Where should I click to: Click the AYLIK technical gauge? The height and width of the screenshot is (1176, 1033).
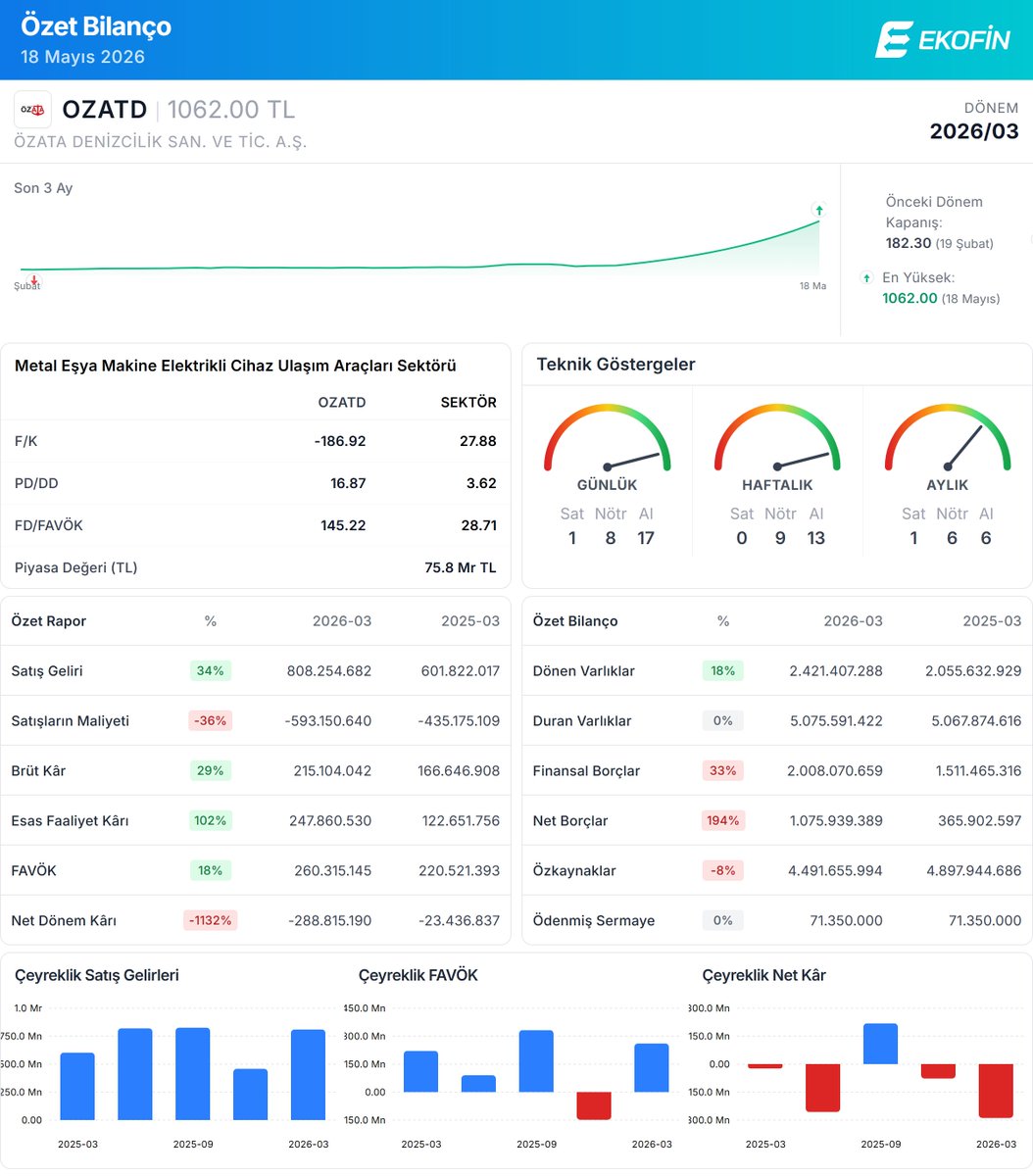(948, 437)
